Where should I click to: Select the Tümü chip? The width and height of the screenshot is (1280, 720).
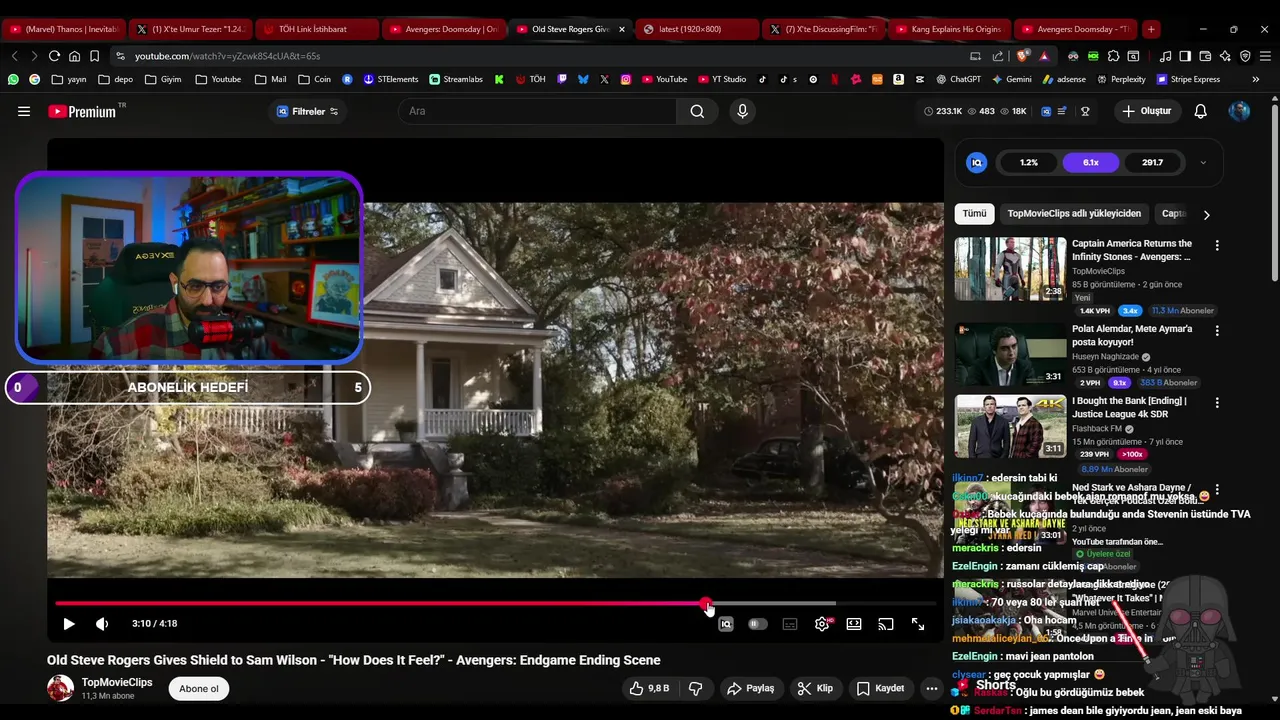tap(974, 214)
